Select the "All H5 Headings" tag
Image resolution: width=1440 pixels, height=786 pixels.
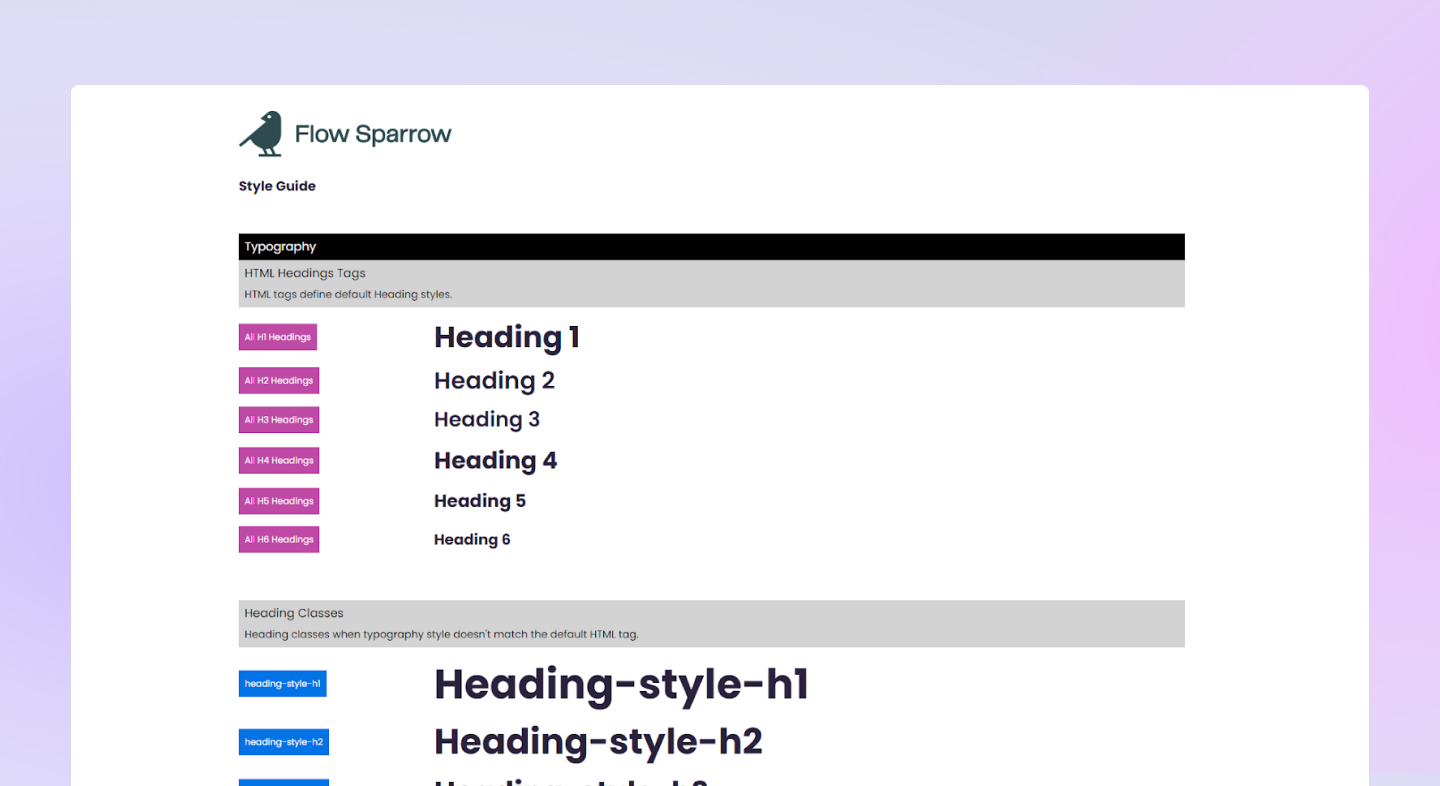click(278, 500)
